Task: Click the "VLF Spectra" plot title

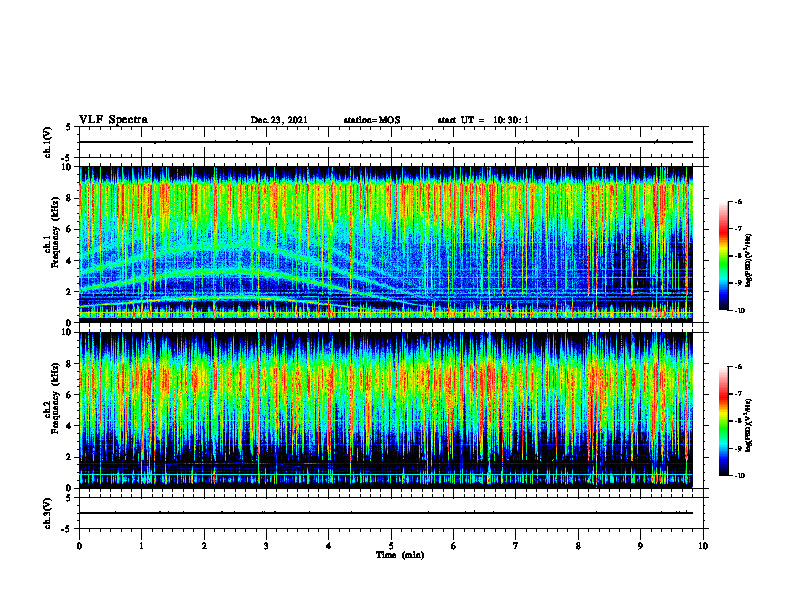Action: 113,120
